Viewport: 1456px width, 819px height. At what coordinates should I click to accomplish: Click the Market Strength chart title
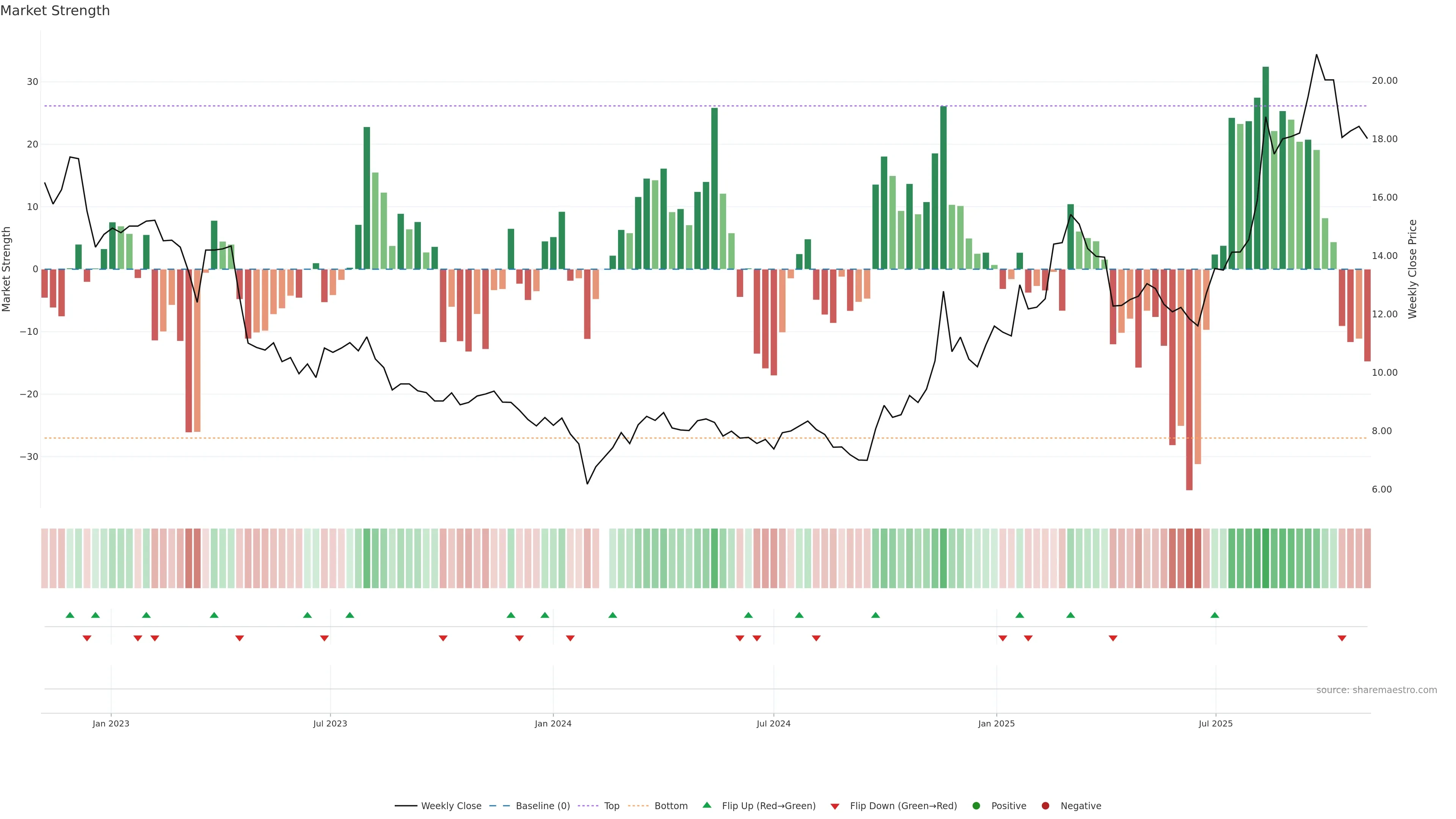click(x=55, y=11)
